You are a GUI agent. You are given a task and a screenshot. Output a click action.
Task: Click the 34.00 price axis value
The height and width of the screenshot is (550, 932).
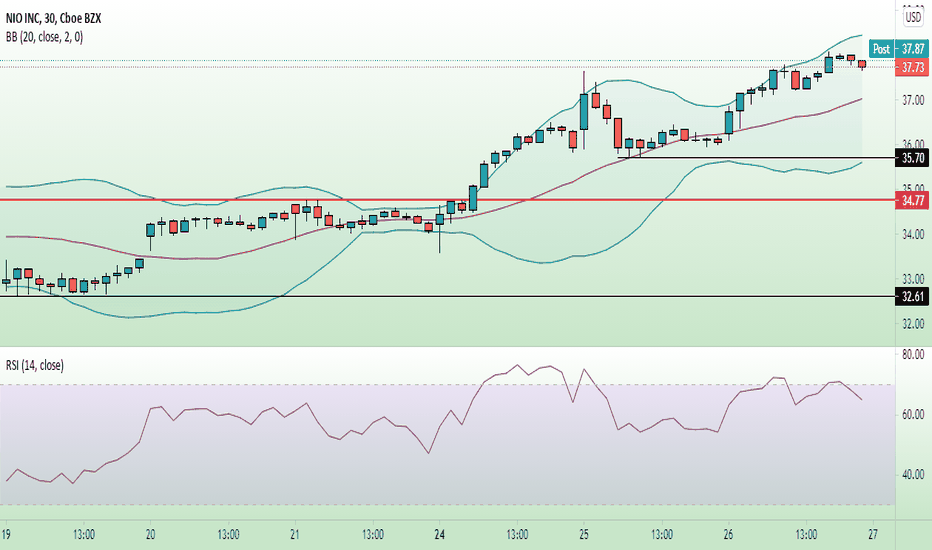[913, 234]
